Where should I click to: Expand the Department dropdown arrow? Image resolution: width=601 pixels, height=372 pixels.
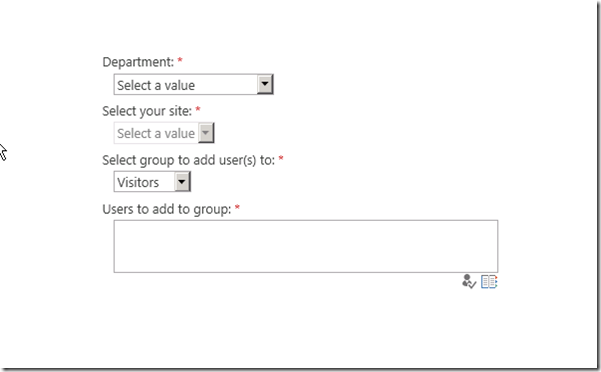(265, 84)
